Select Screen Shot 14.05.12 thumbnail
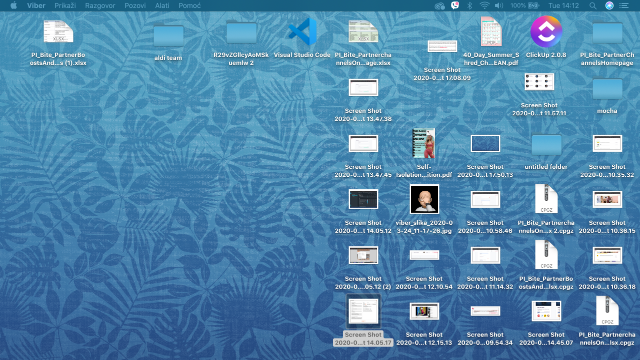The width and height of the screenshot is (640, 360). [363, 200]
